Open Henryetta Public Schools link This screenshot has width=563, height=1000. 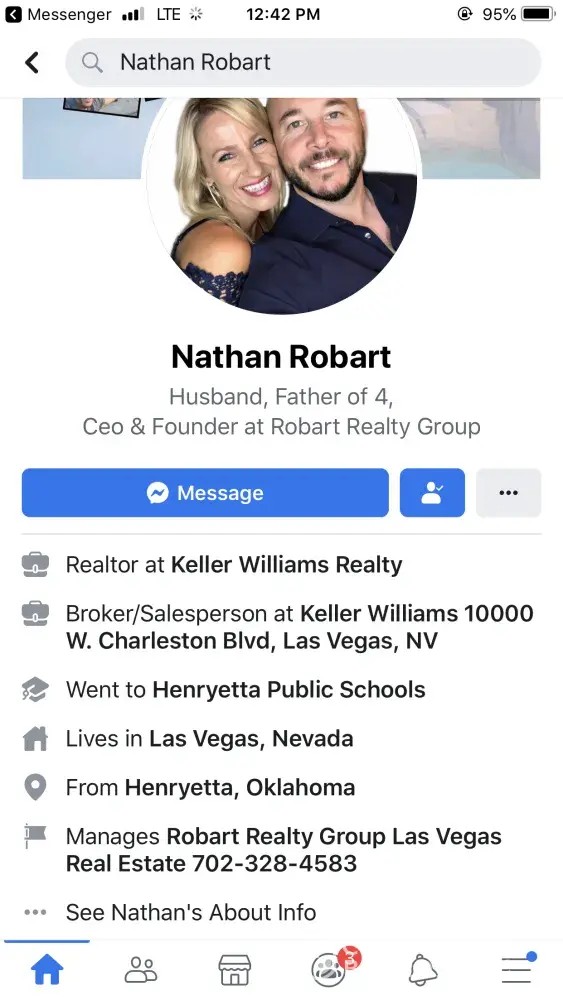pos(289,689)
